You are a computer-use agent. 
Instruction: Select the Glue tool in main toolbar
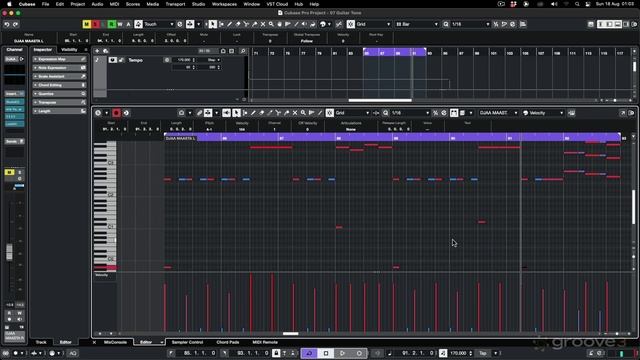(255, 24)
